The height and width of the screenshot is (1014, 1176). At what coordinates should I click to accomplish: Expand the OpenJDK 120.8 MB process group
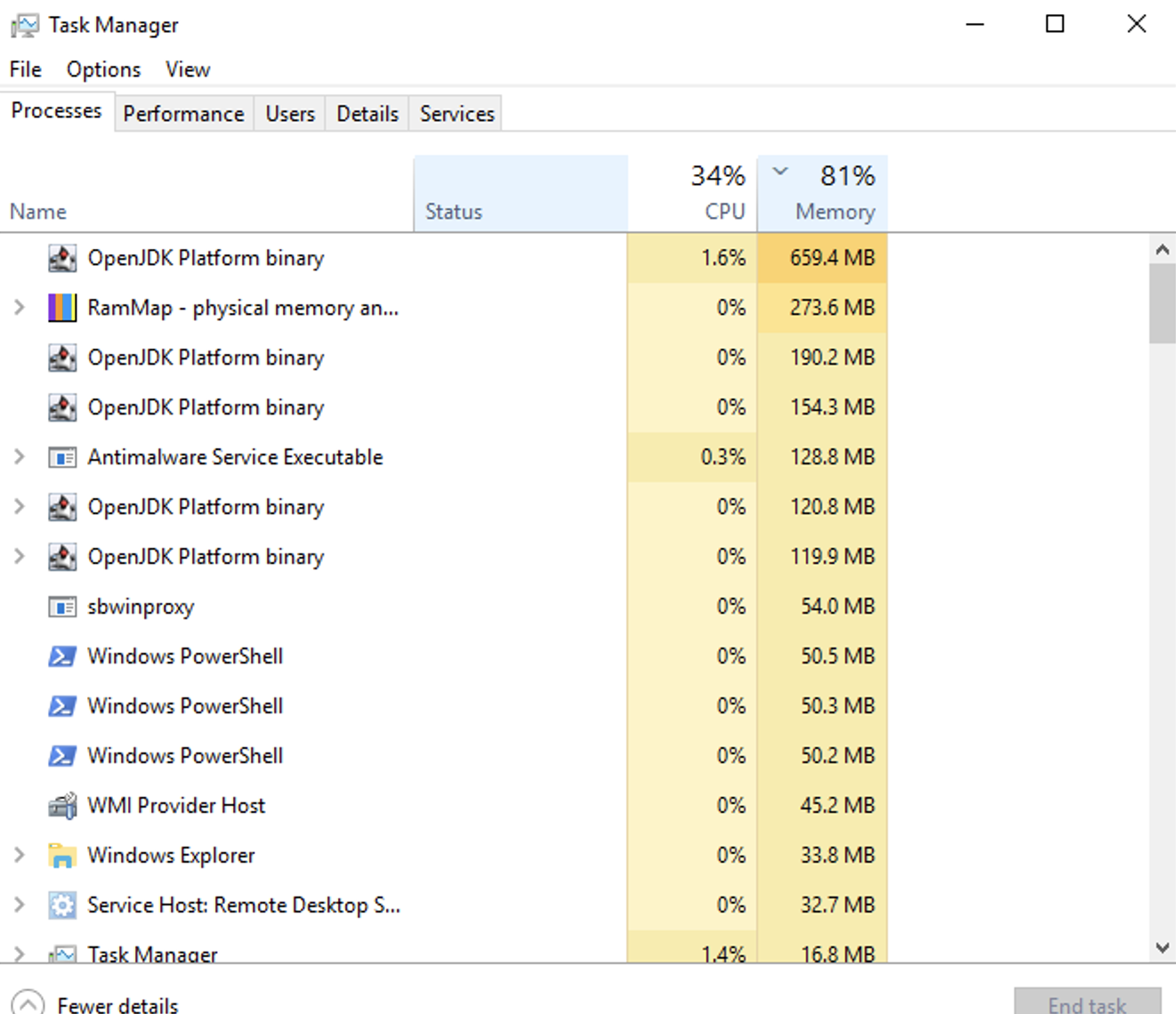[20, 507]
